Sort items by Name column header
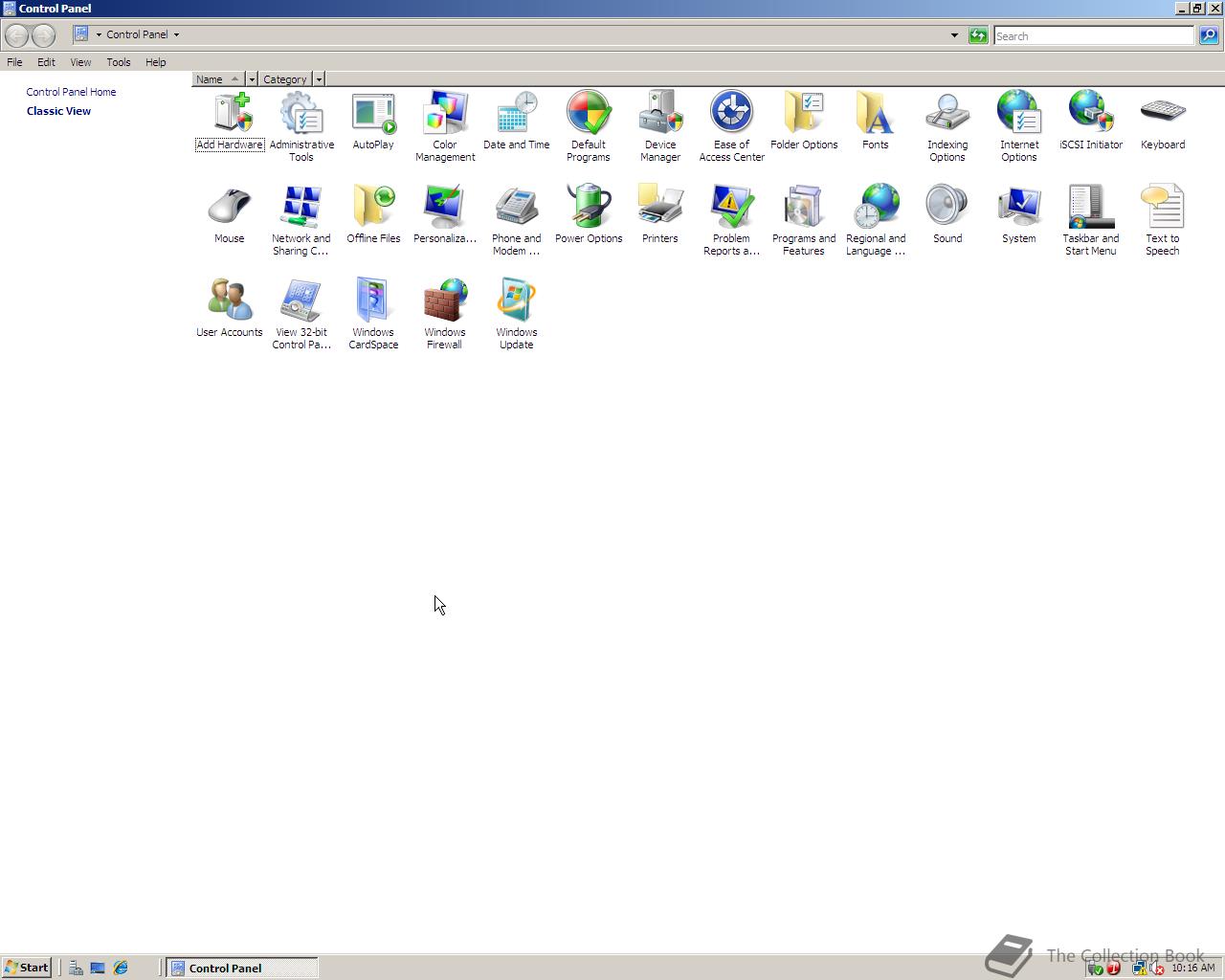 219,79
